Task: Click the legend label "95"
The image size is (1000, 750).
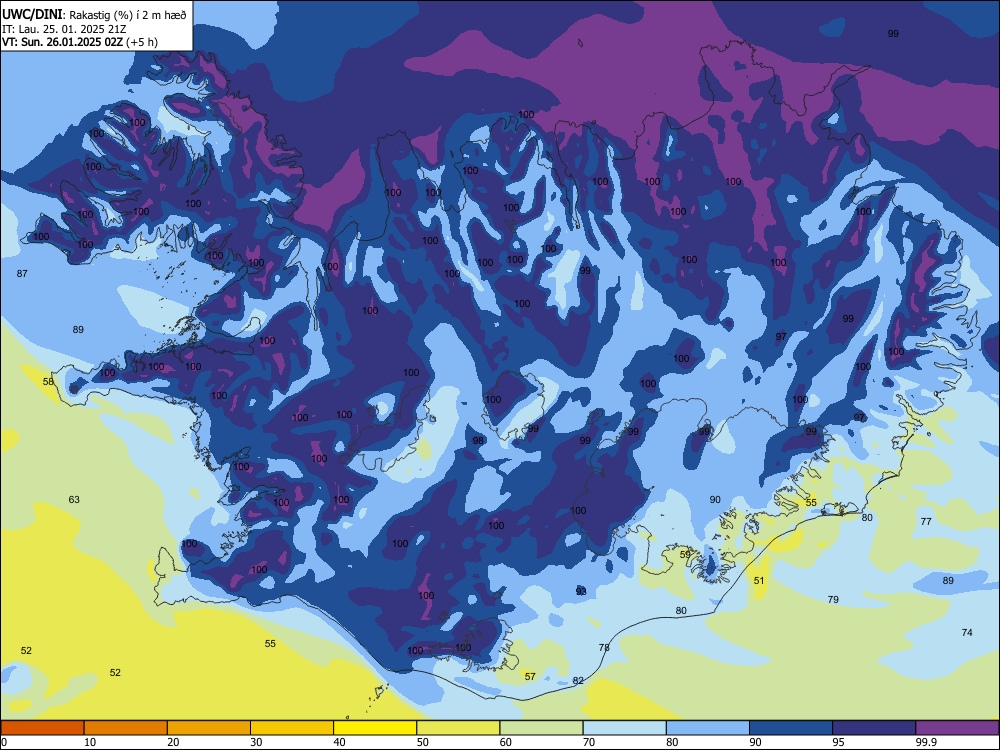Action: point(838,742)
